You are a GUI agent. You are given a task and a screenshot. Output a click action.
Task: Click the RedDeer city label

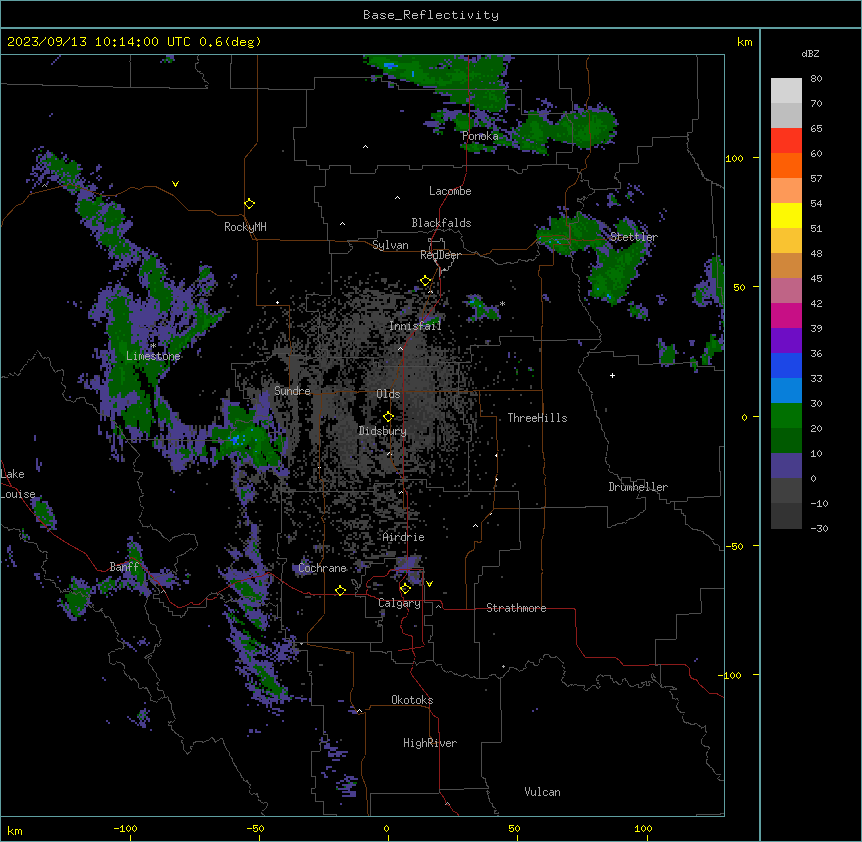[x=440, y=255]
